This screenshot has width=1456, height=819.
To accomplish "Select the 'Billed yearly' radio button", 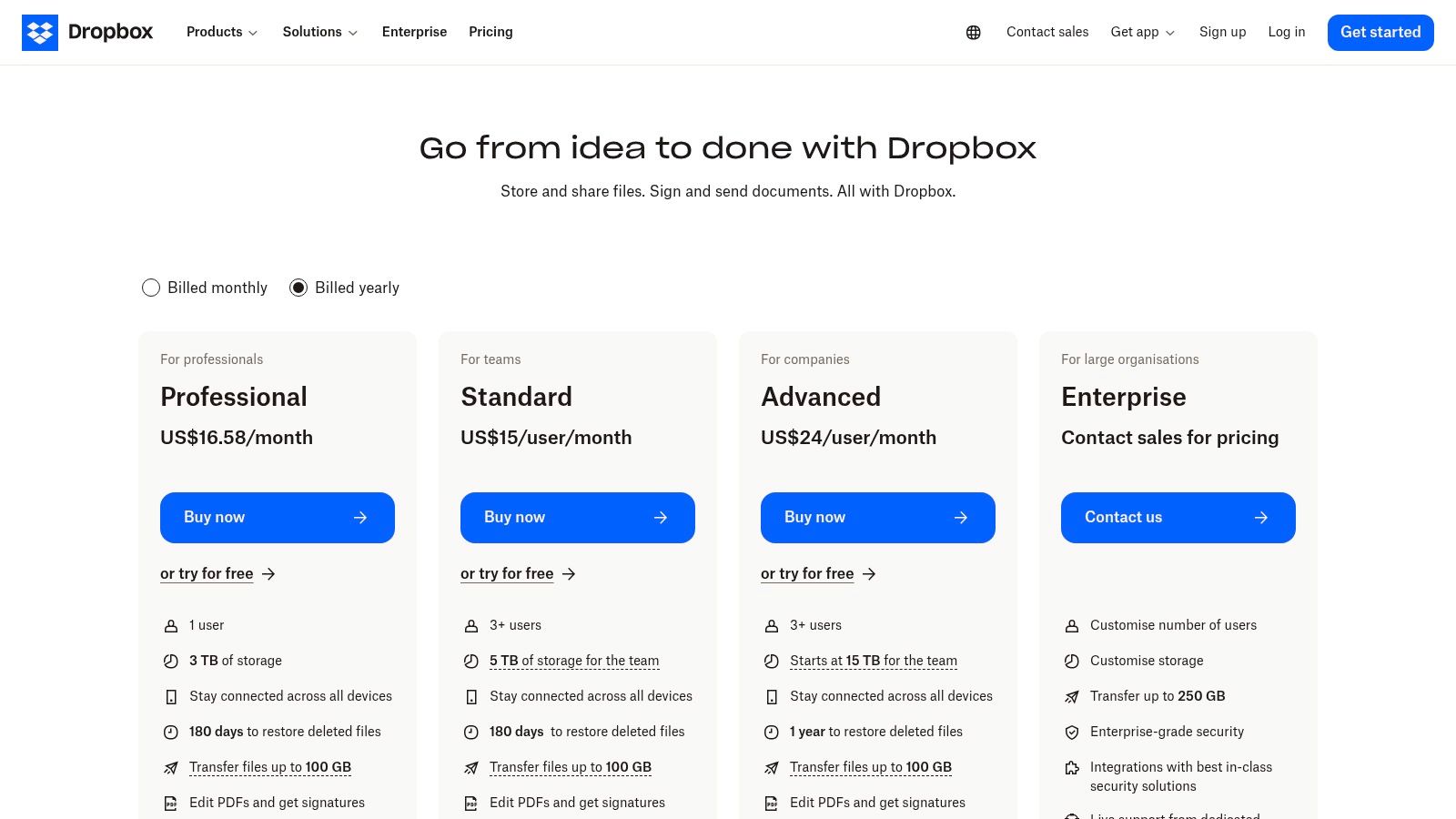I will [298, 288].
